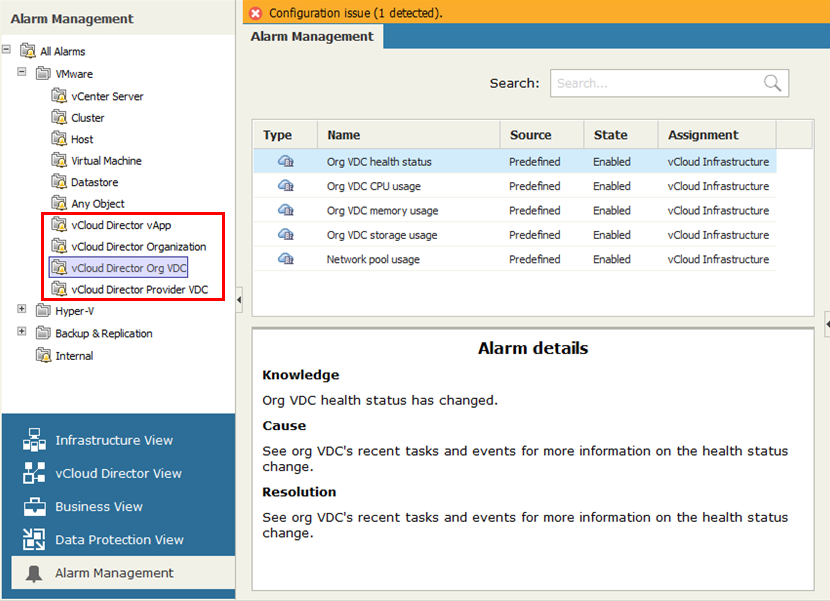
Task: Click the Alarm Management bell icon
Action: (34, 573)
